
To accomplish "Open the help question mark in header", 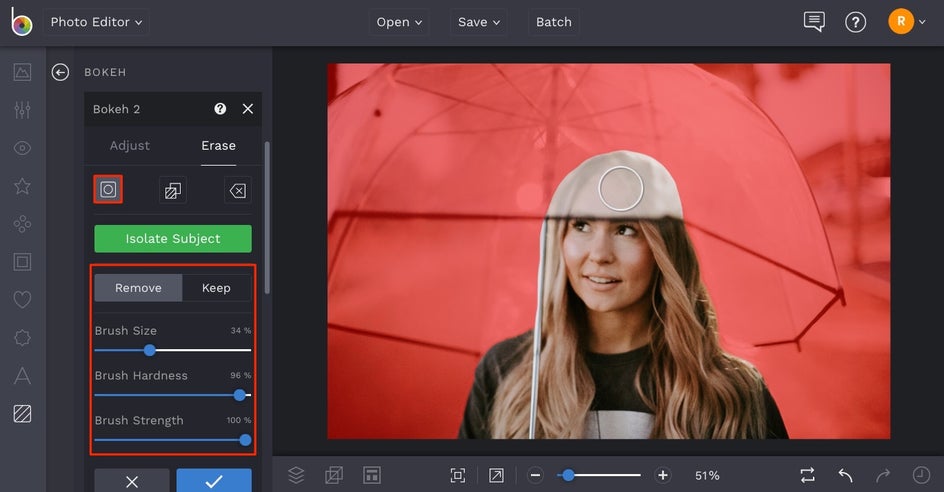I will [x=856, y=22].
